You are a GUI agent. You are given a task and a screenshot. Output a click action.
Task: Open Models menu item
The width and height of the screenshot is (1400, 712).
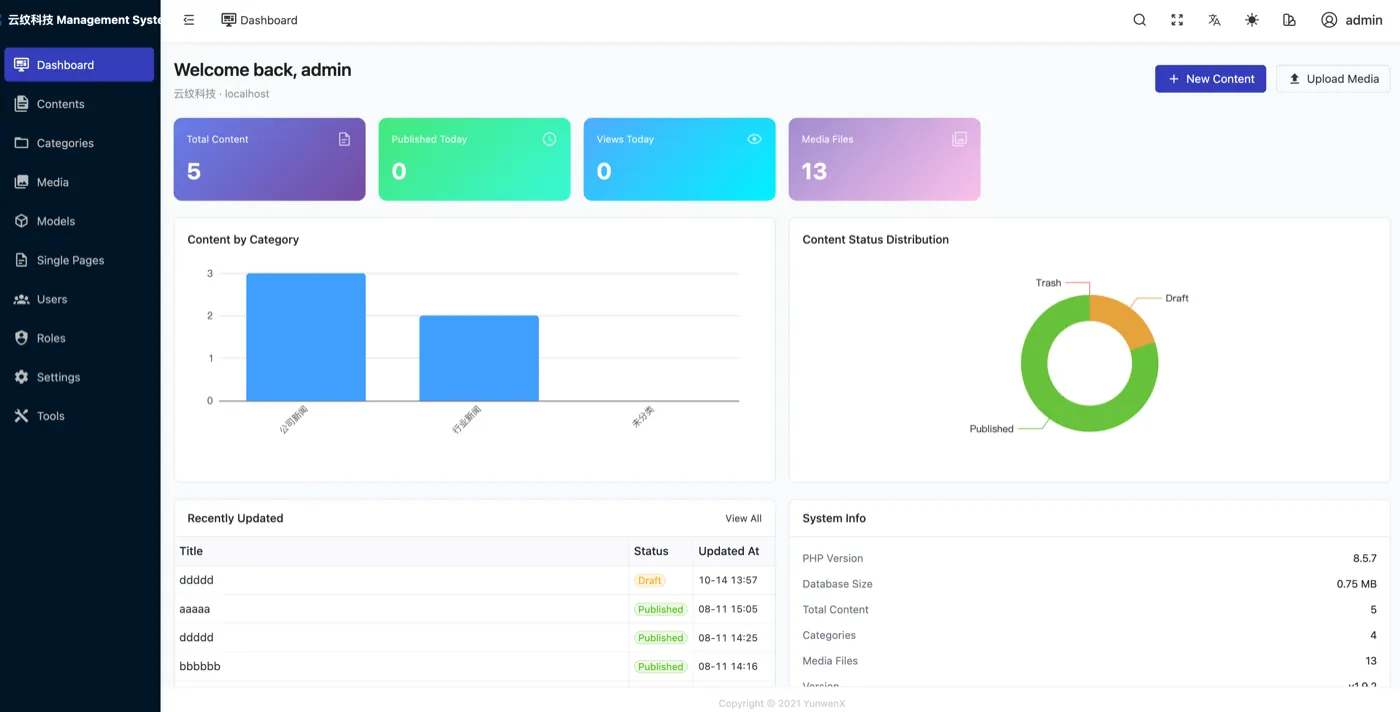tap(79, 221)
